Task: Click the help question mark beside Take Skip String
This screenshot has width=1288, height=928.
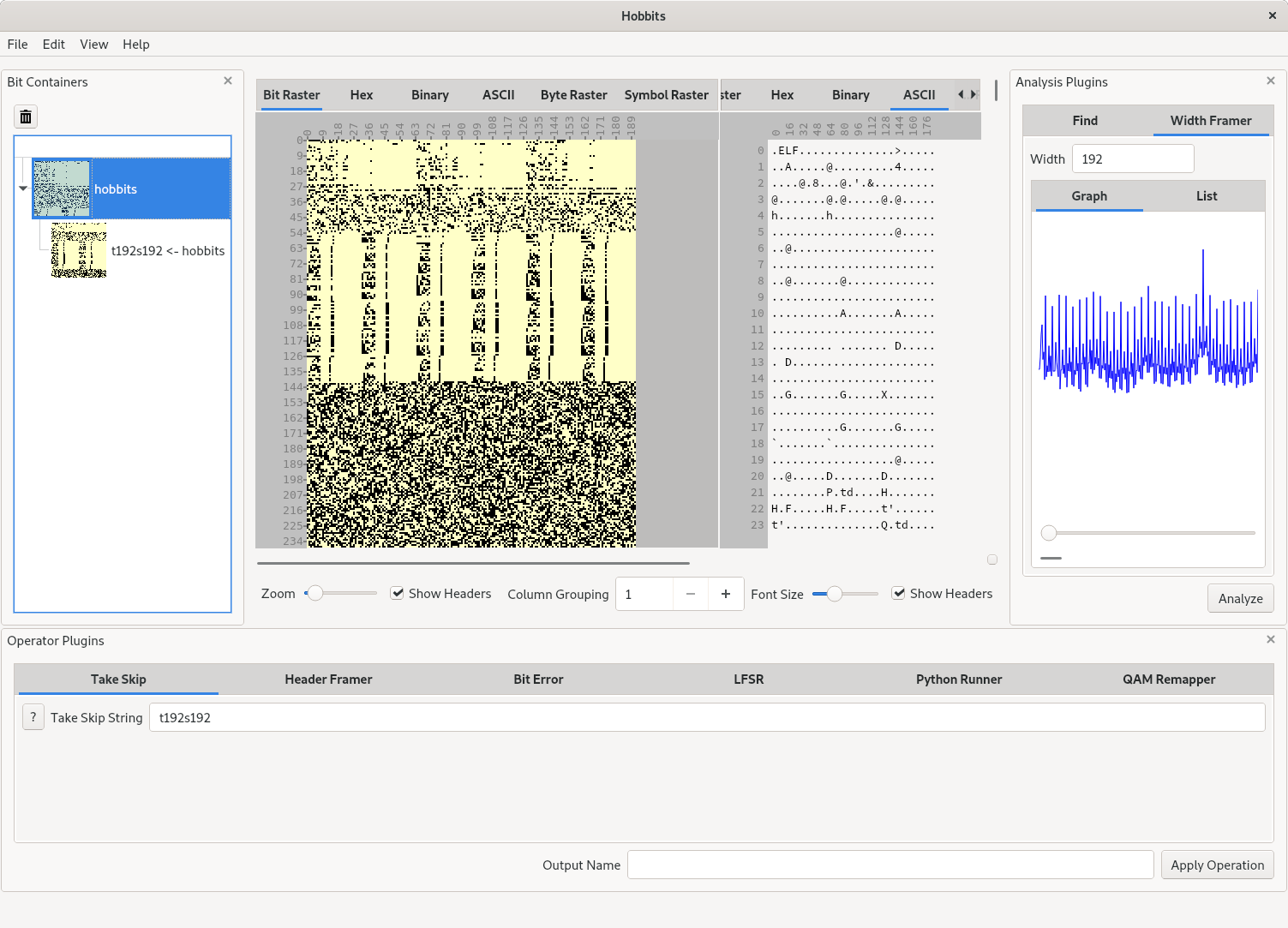Action: (x=33, y=717)
